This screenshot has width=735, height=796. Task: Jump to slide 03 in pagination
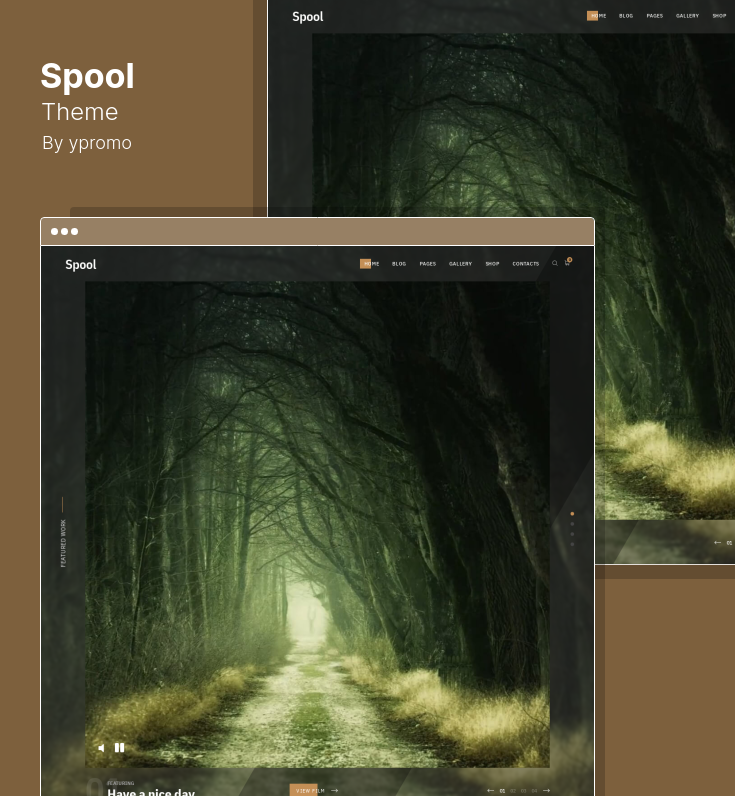click(523, 791)
